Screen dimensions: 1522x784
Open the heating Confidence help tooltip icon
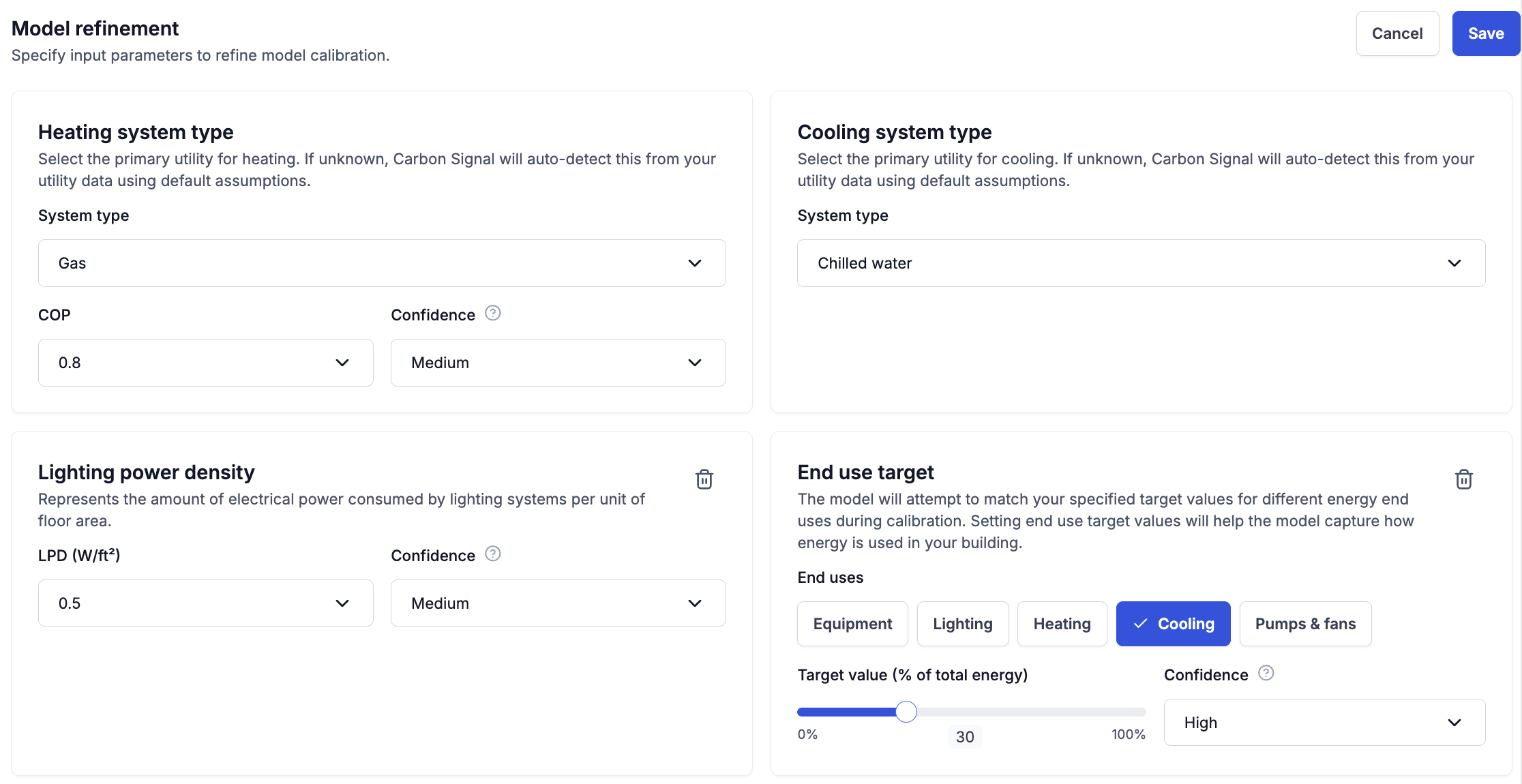coord(492,313)
